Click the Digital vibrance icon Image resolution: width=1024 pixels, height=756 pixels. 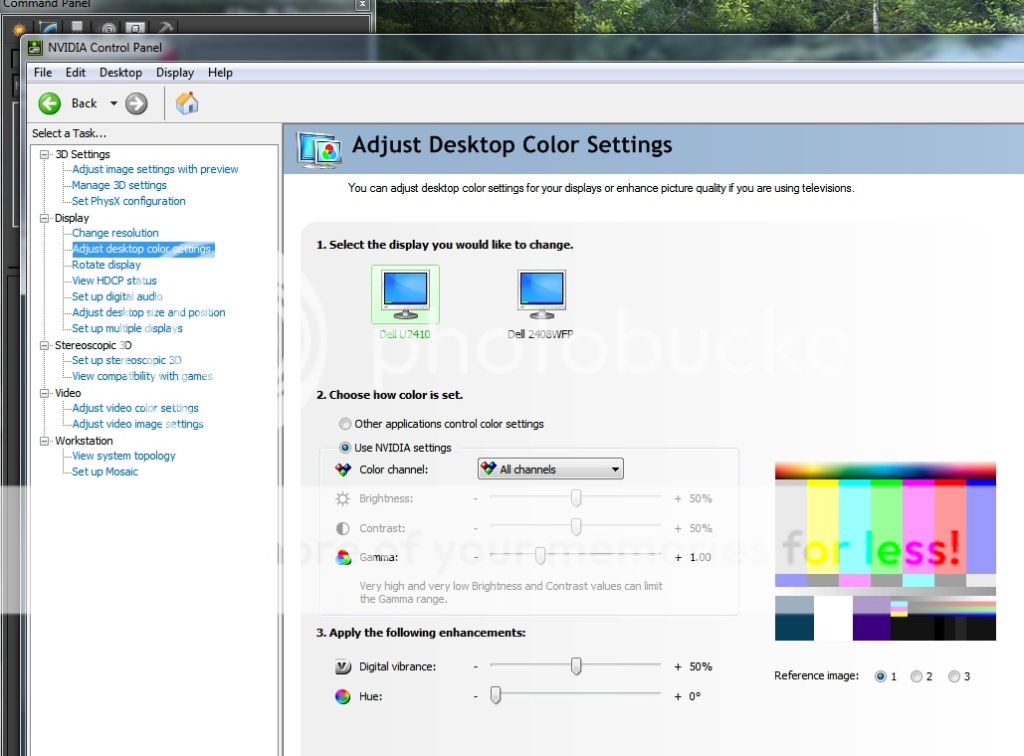(x=343, y=667)
